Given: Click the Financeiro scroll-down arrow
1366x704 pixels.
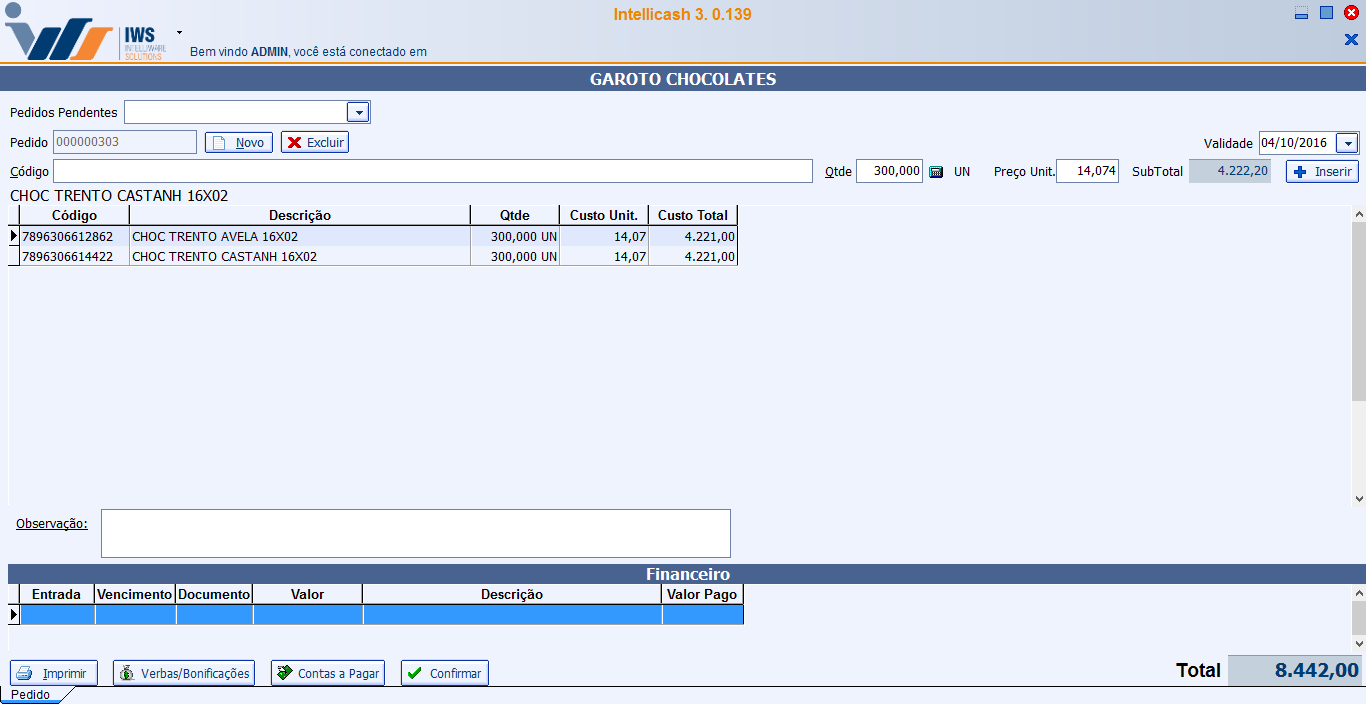Looking at the screenshot, I should (1359, 644).
